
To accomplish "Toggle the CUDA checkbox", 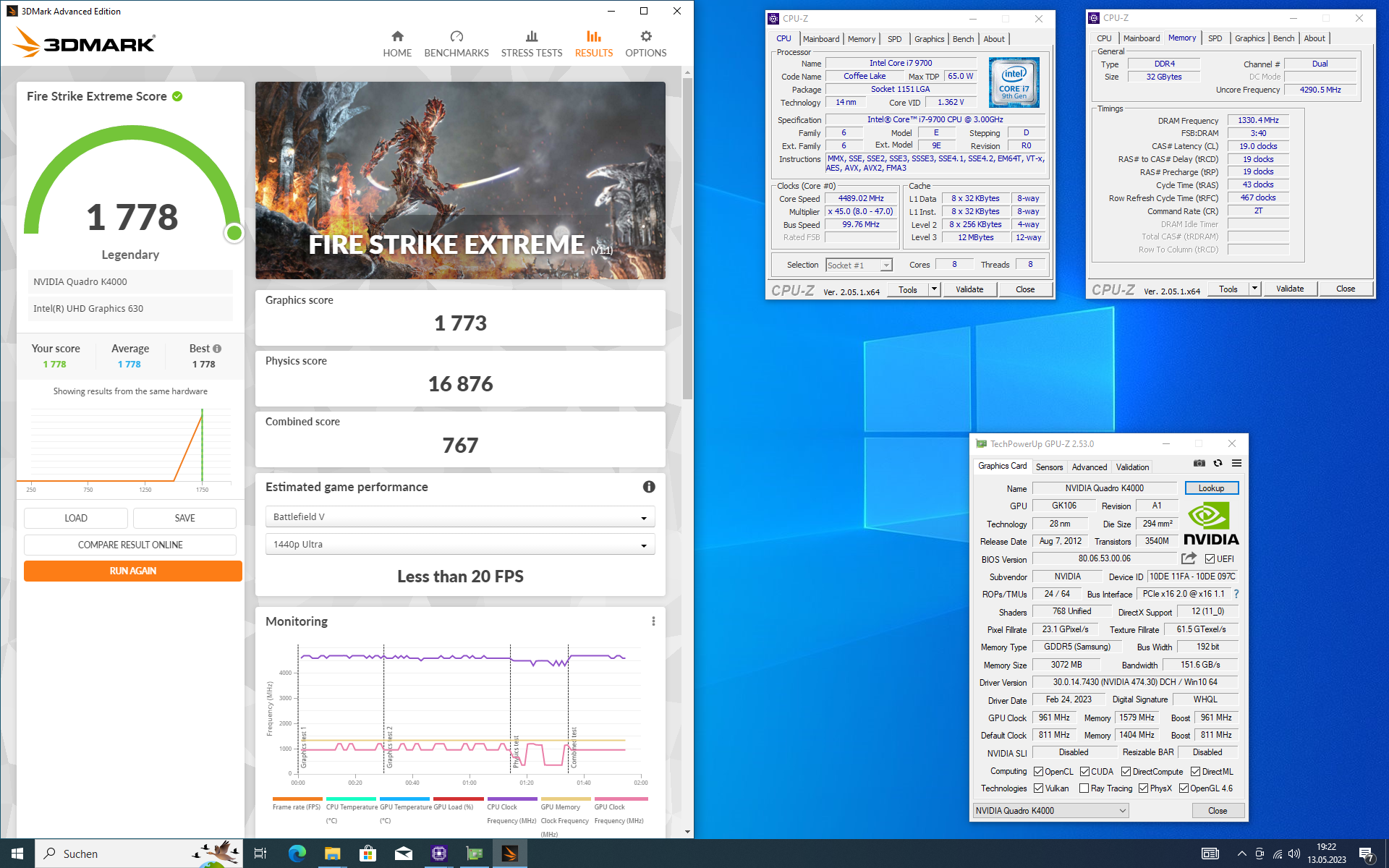I will click(1084, 772).
